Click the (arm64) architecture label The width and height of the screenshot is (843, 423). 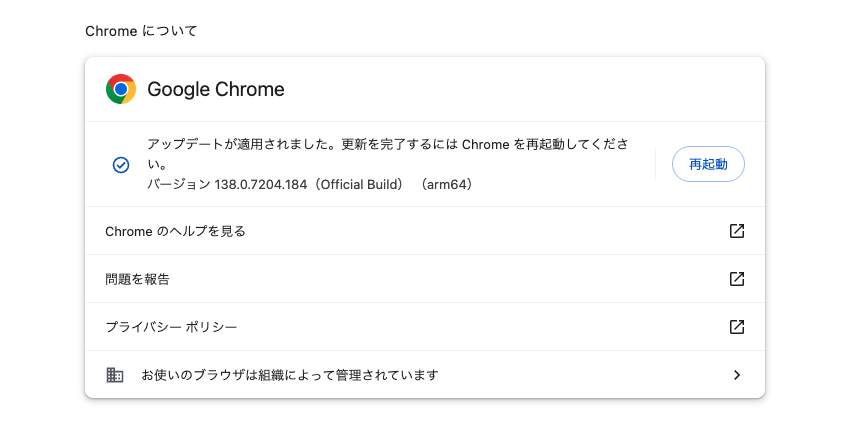point(446,184)
